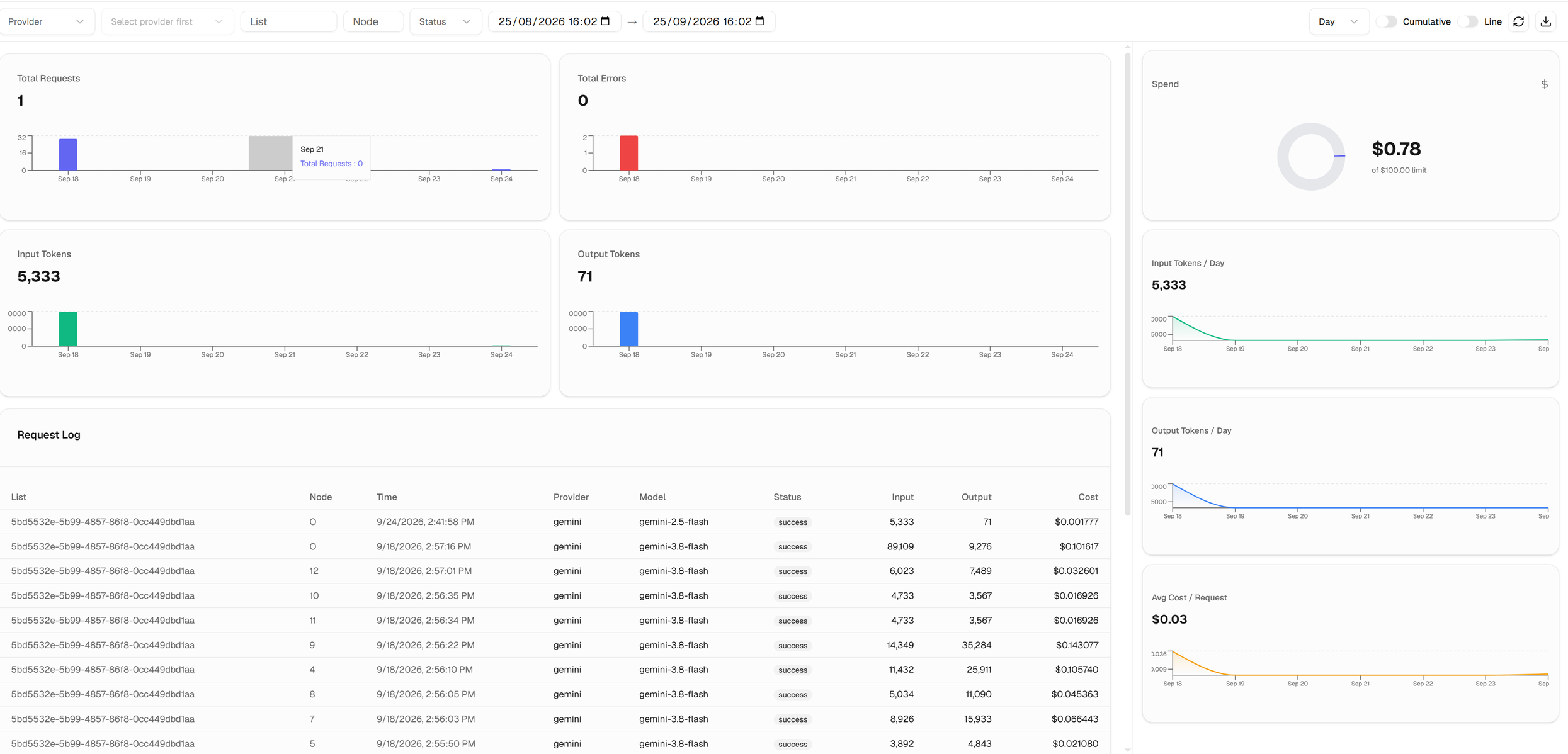Click the dollar sign icon in Spend card
This screenshot has height=754, width=1568.
(x=1544, y=84)
